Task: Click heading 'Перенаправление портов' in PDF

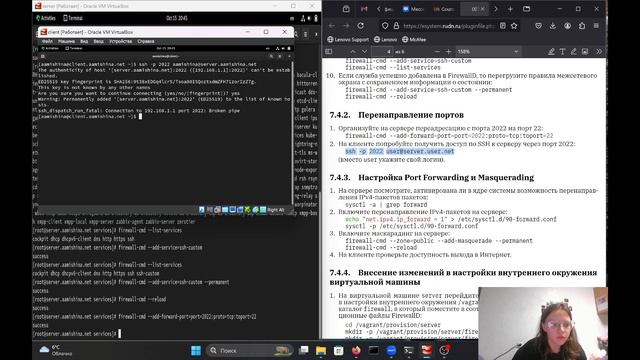Action: click(411, 115)
